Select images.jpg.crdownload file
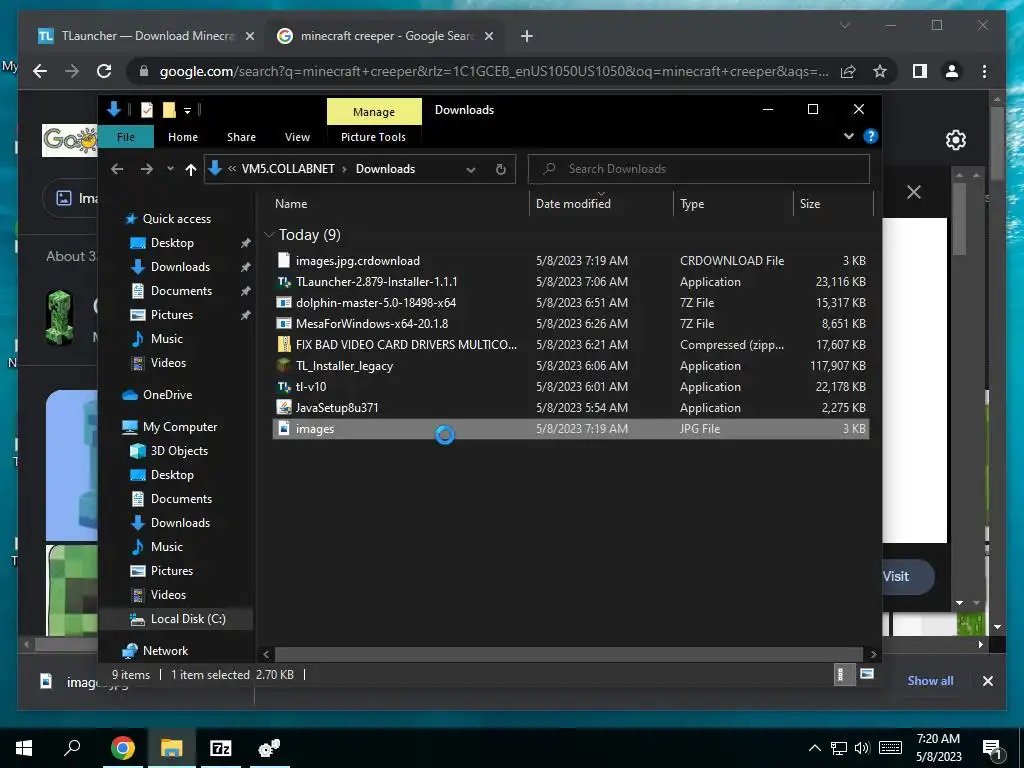 tap(570, 261)
